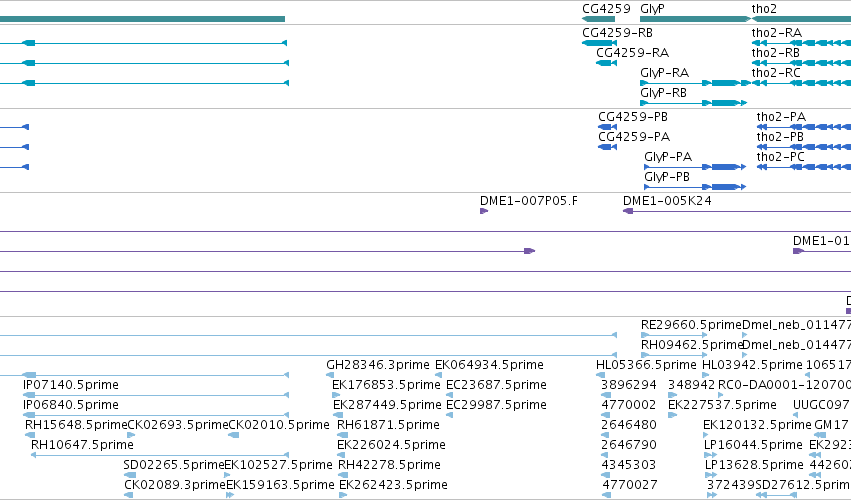Select feature label 4770002
The height and width of the screenshot is (500, 851).
tap(628, 405)
